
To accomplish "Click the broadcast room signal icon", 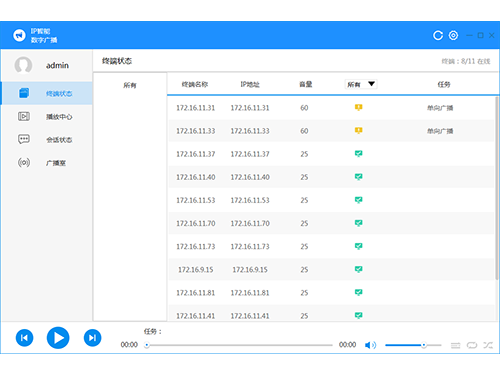I will point(24,163).
